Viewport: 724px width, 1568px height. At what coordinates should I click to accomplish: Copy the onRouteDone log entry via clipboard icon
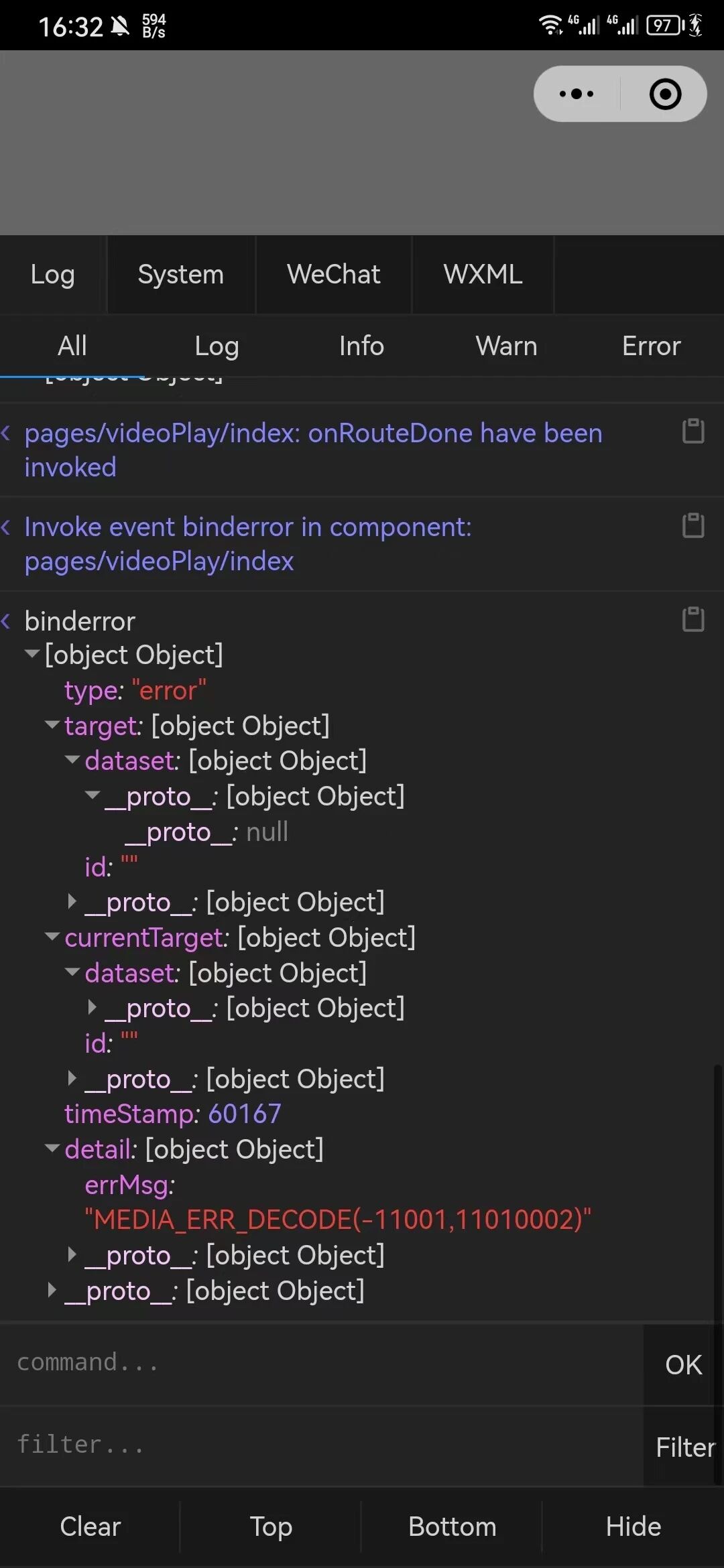[693, 431]
